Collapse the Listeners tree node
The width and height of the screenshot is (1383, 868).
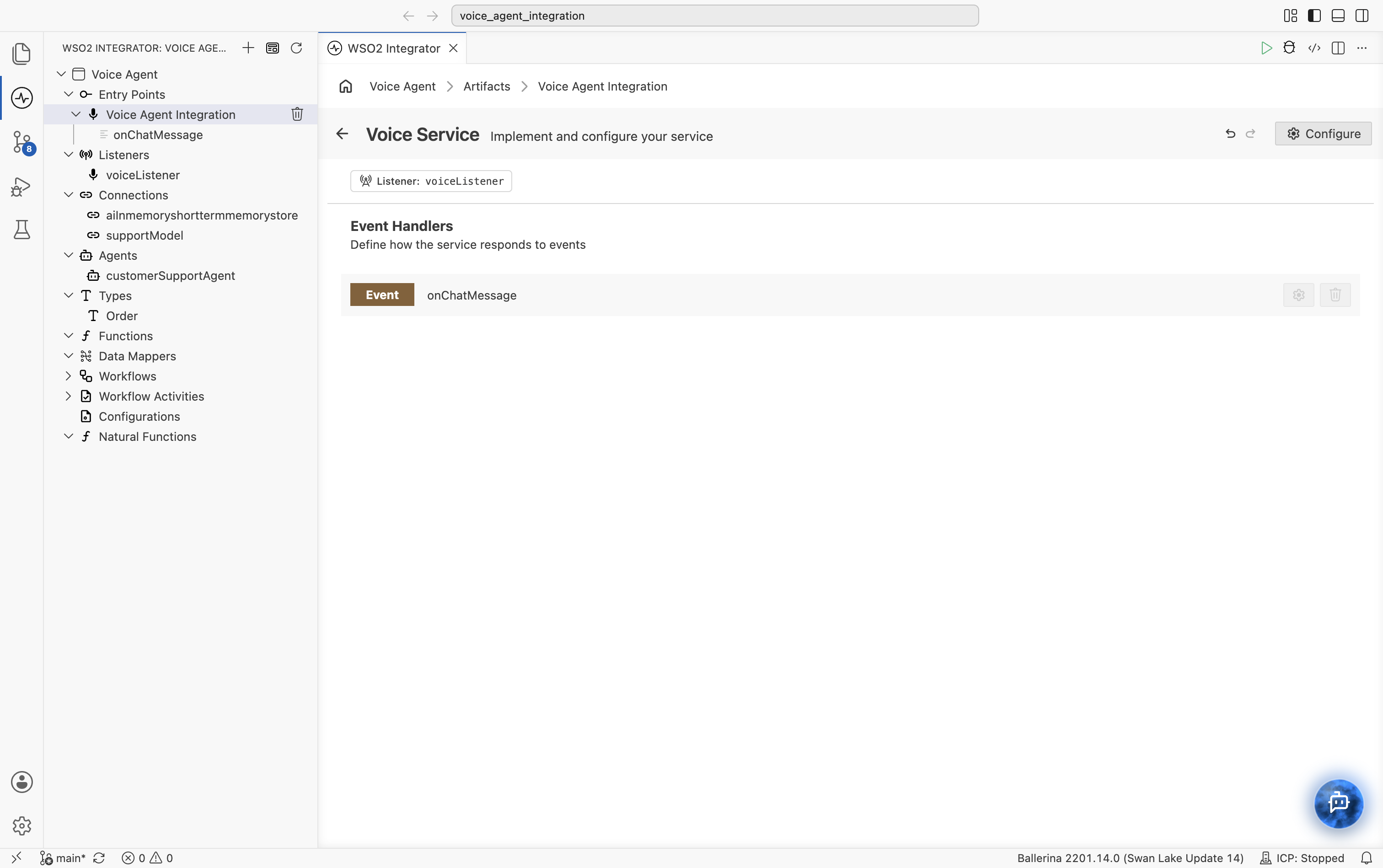[x=68, y=155]
